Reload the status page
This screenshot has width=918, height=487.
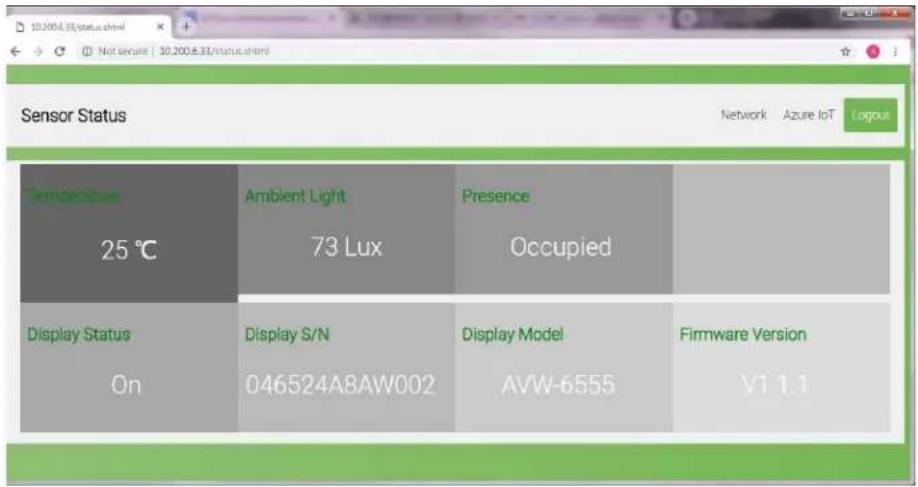(59, 52)
